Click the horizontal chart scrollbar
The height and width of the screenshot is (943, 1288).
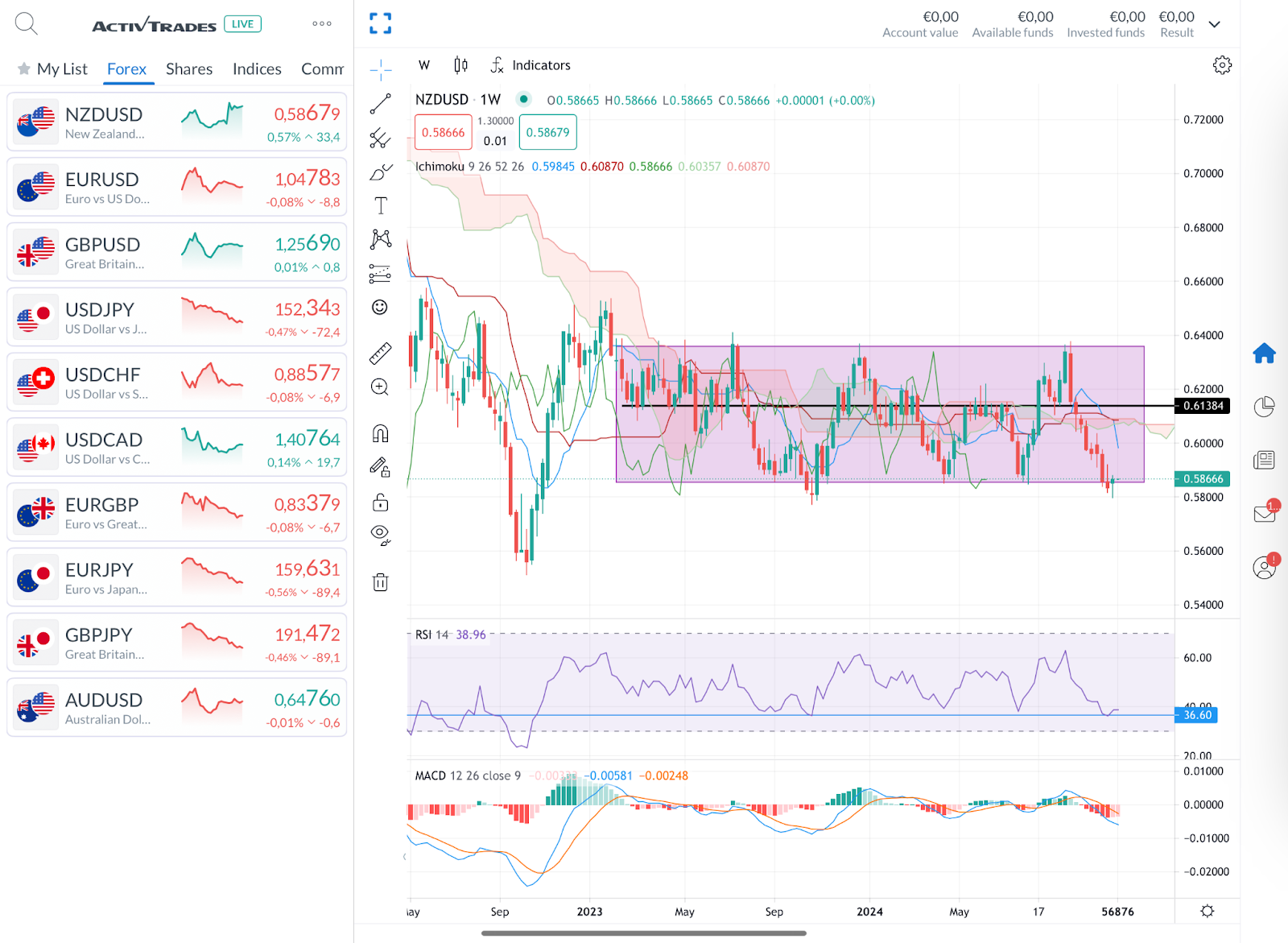click(644, 933)
